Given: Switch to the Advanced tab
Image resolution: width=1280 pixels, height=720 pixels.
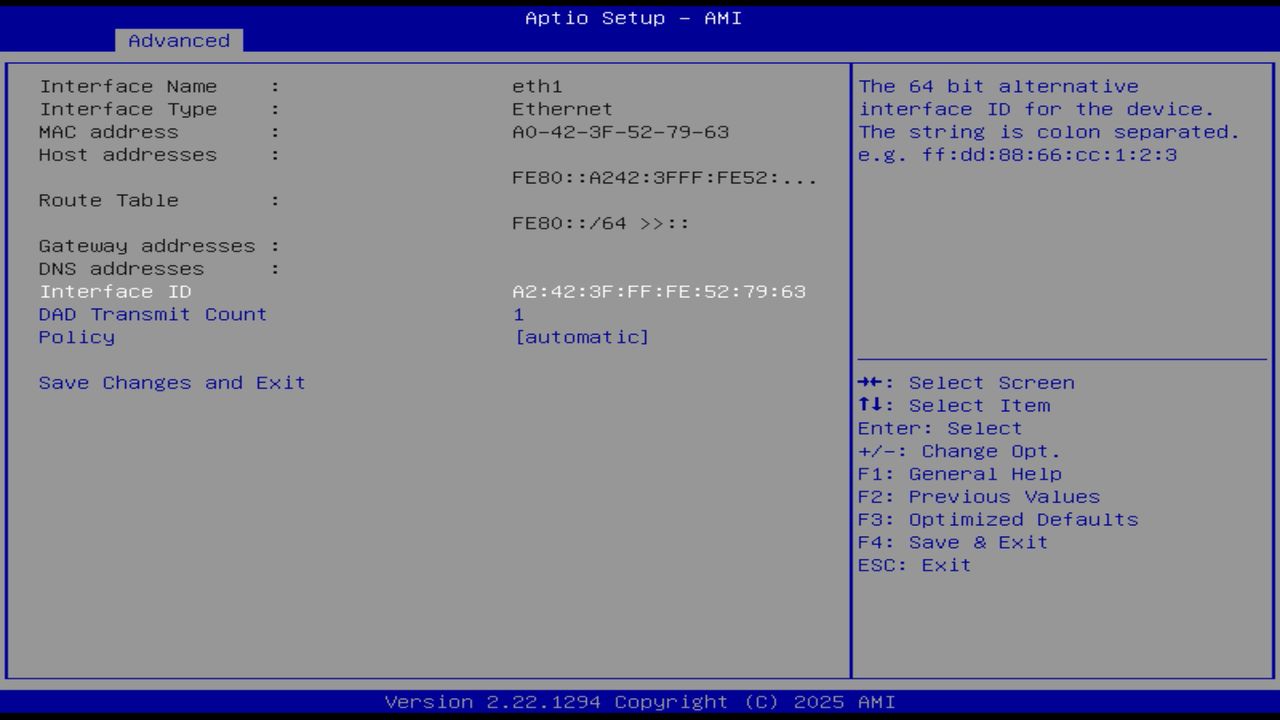Looking at the screenshot, I should tap(178, 40).
